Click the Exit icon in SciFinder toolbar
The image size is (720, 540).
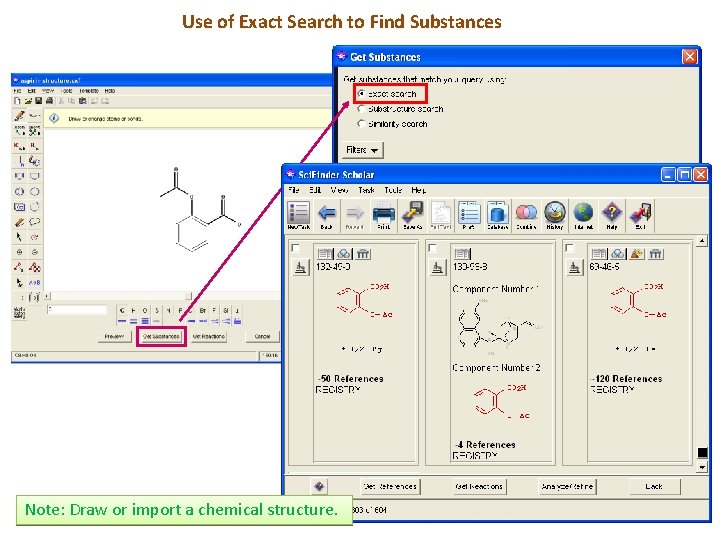point(641,215)
